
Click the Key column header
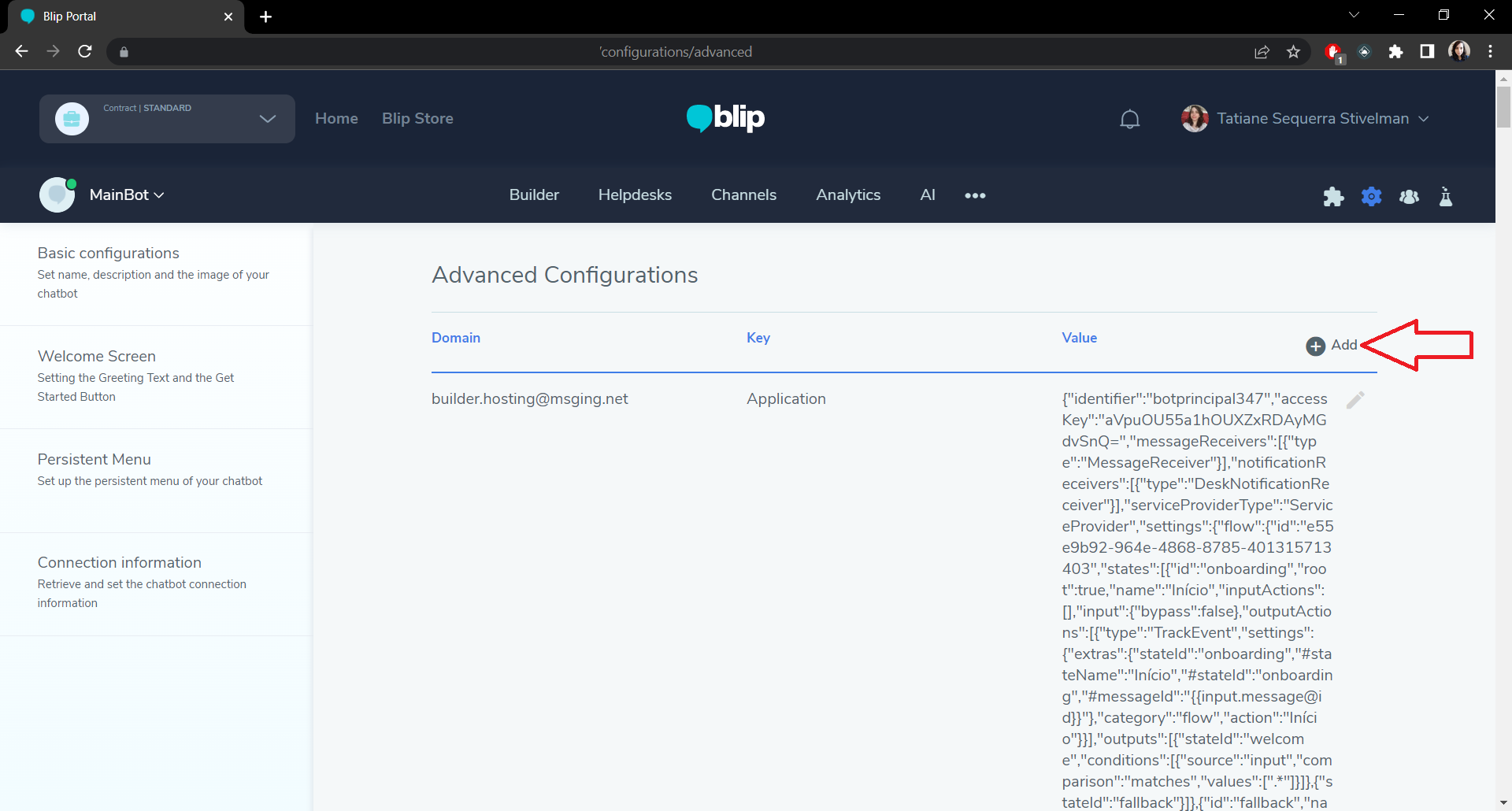pos(758,338)
